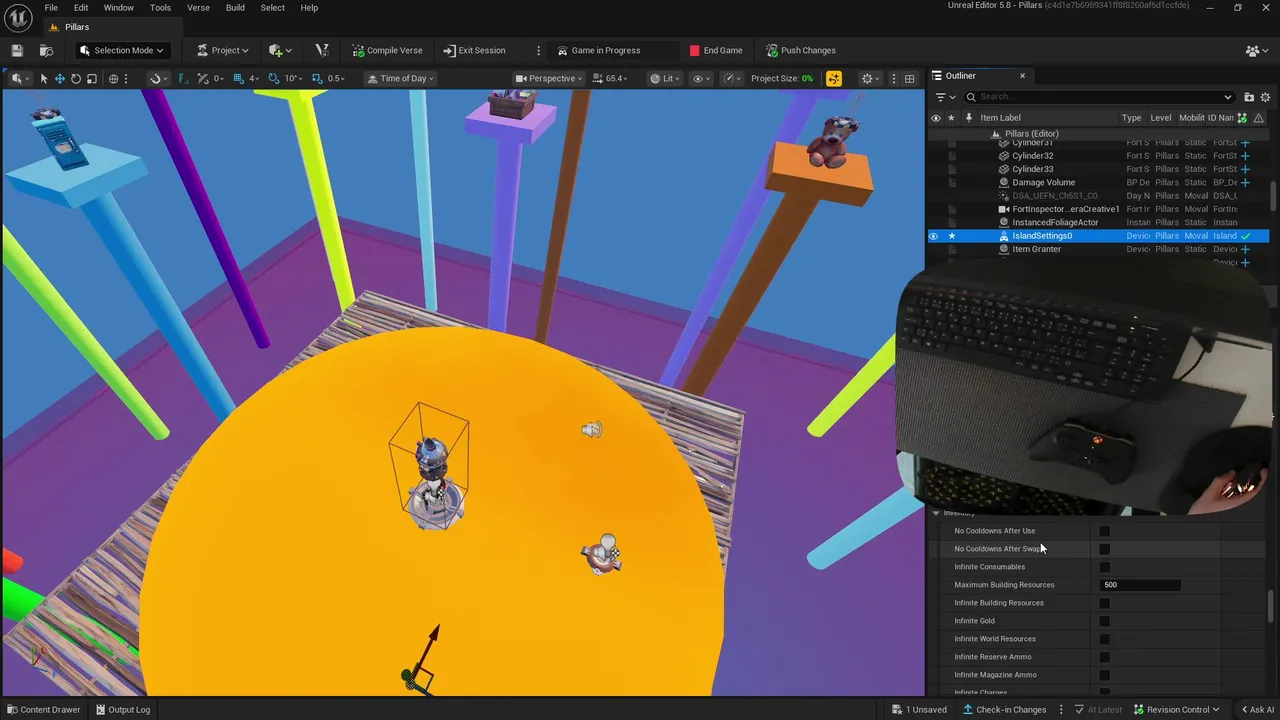The height and width of the screenshot is (720, 1280).
Task: Click Compile Verse
Action: tap(387, 50)
